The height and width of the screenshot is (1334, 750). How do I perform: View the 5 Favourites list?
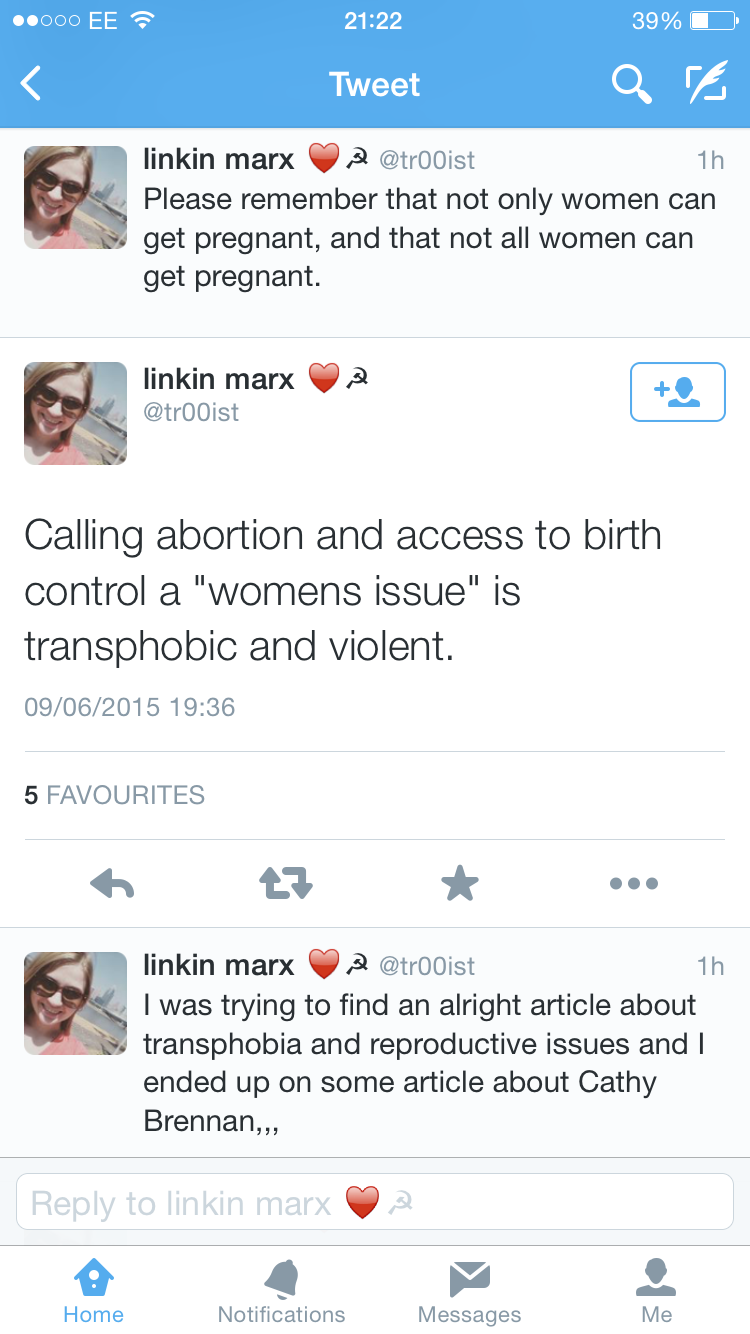pyautogui.click(x=115, y=795)
